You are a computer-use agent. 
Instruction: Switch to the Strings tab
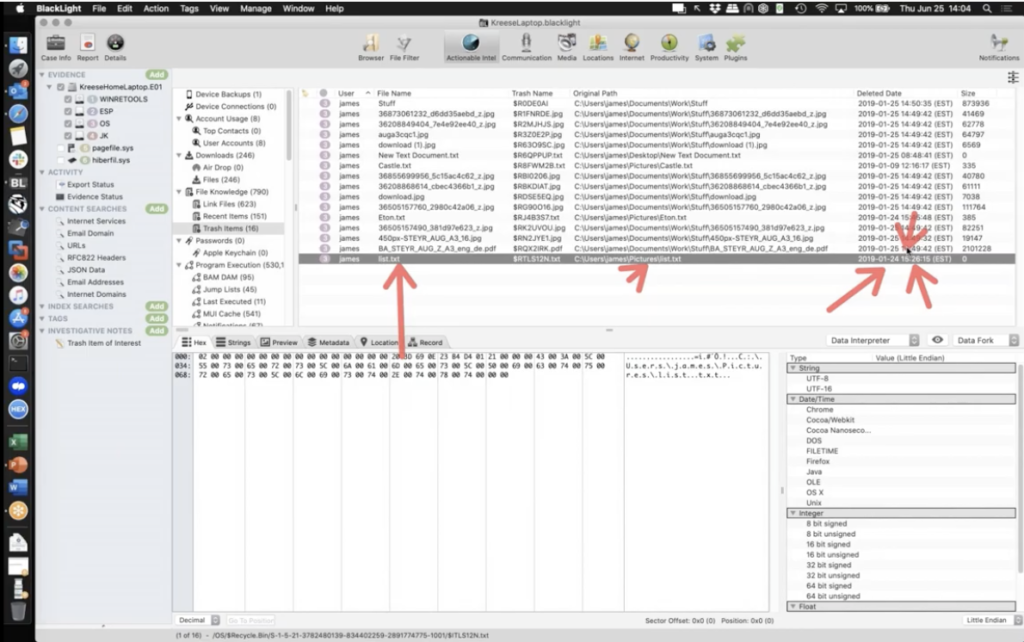pos(233,342)
